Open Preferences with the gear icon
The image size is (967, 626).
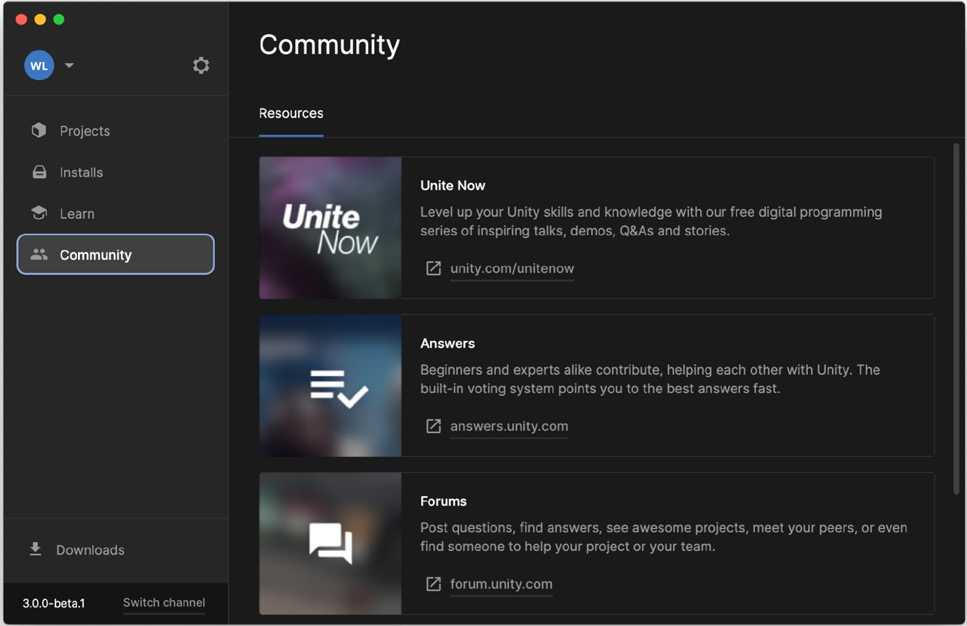click(200, 65)
